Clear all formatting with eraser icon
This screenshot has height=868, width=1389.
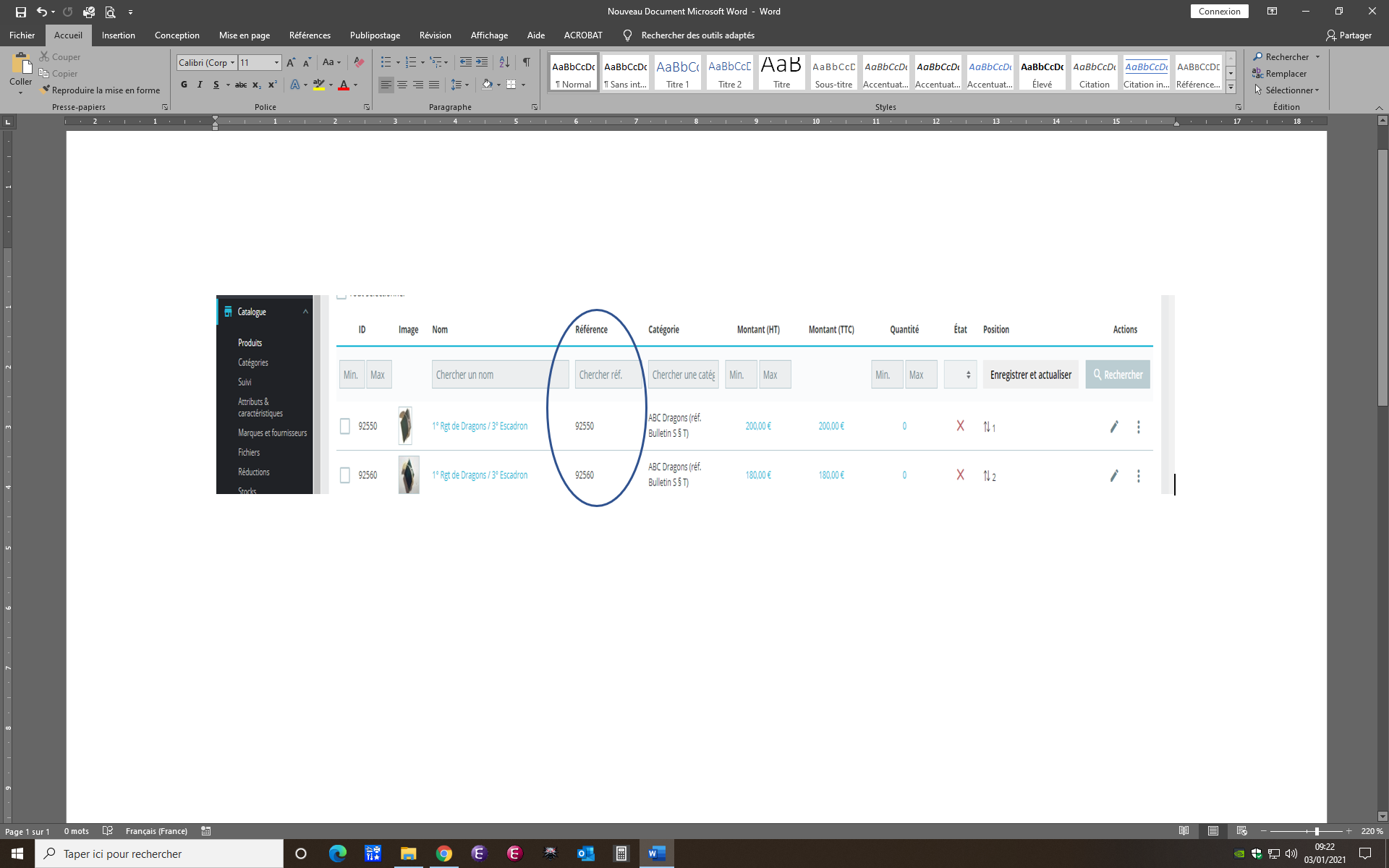[359, 62]
